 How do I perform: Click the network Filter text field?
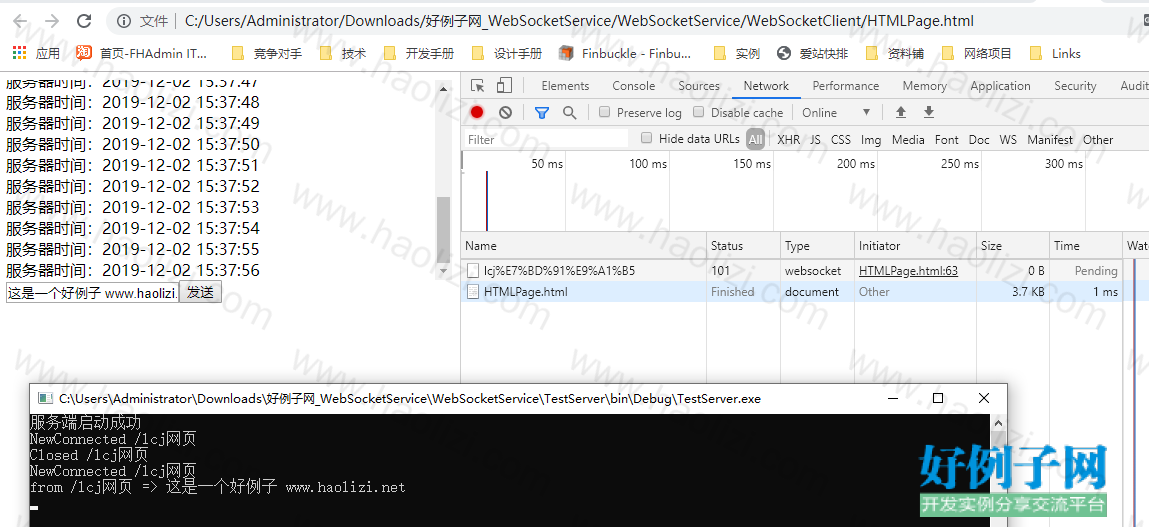tap(547, 139)
